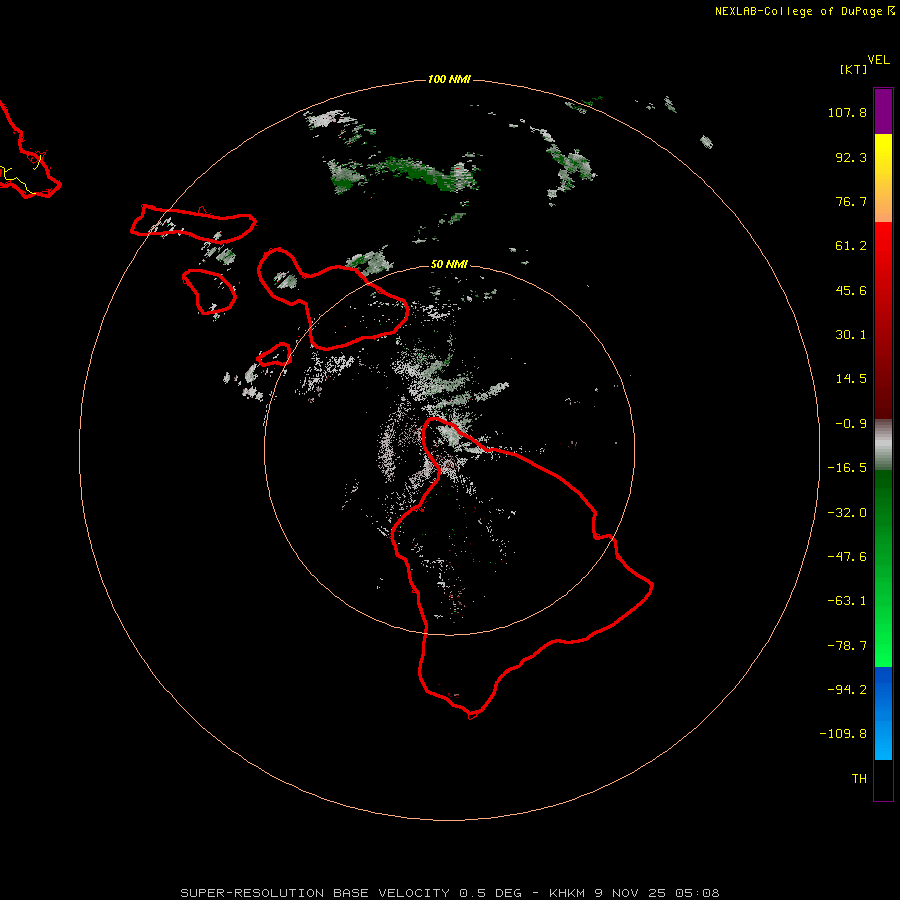Viewport: 900px width, 900px height.
Task: Click the -109.8 velocity scale value
Action: pyautogui.click(x=843, y=734)
